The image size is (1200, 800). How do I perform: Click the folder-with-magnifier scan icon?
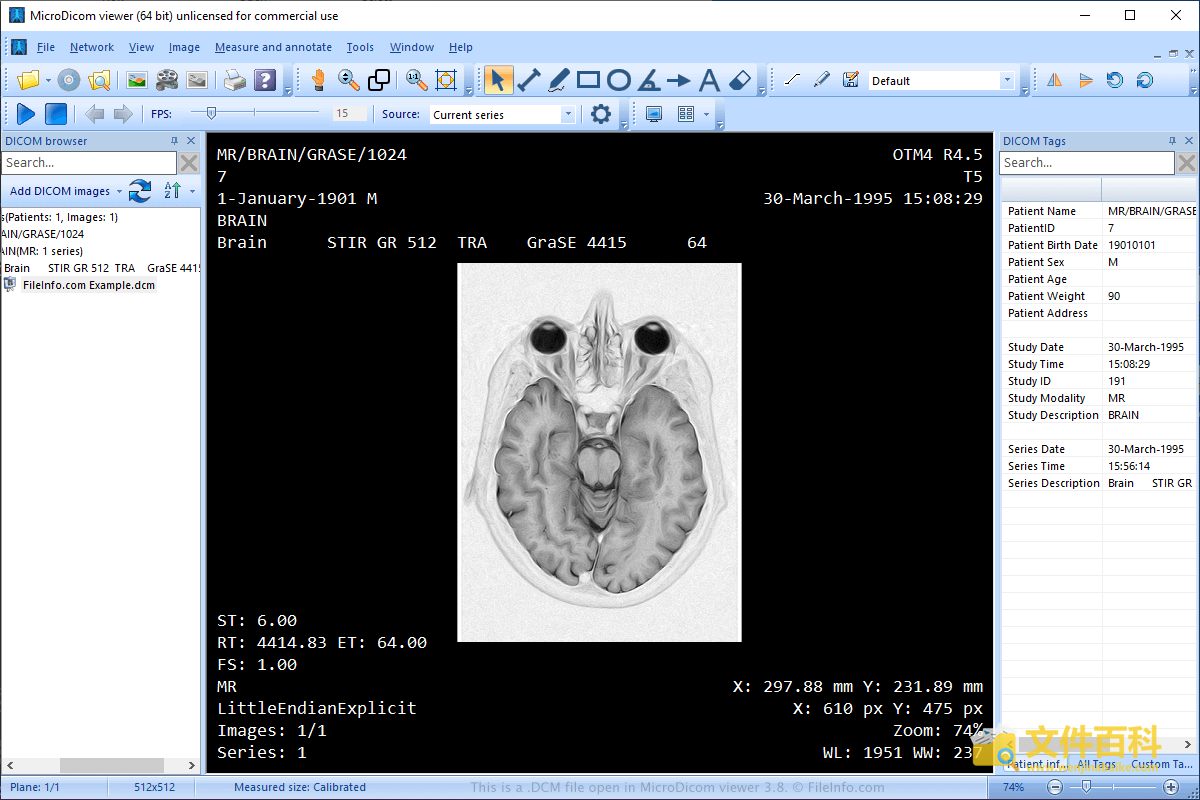[x=99, y=80]
